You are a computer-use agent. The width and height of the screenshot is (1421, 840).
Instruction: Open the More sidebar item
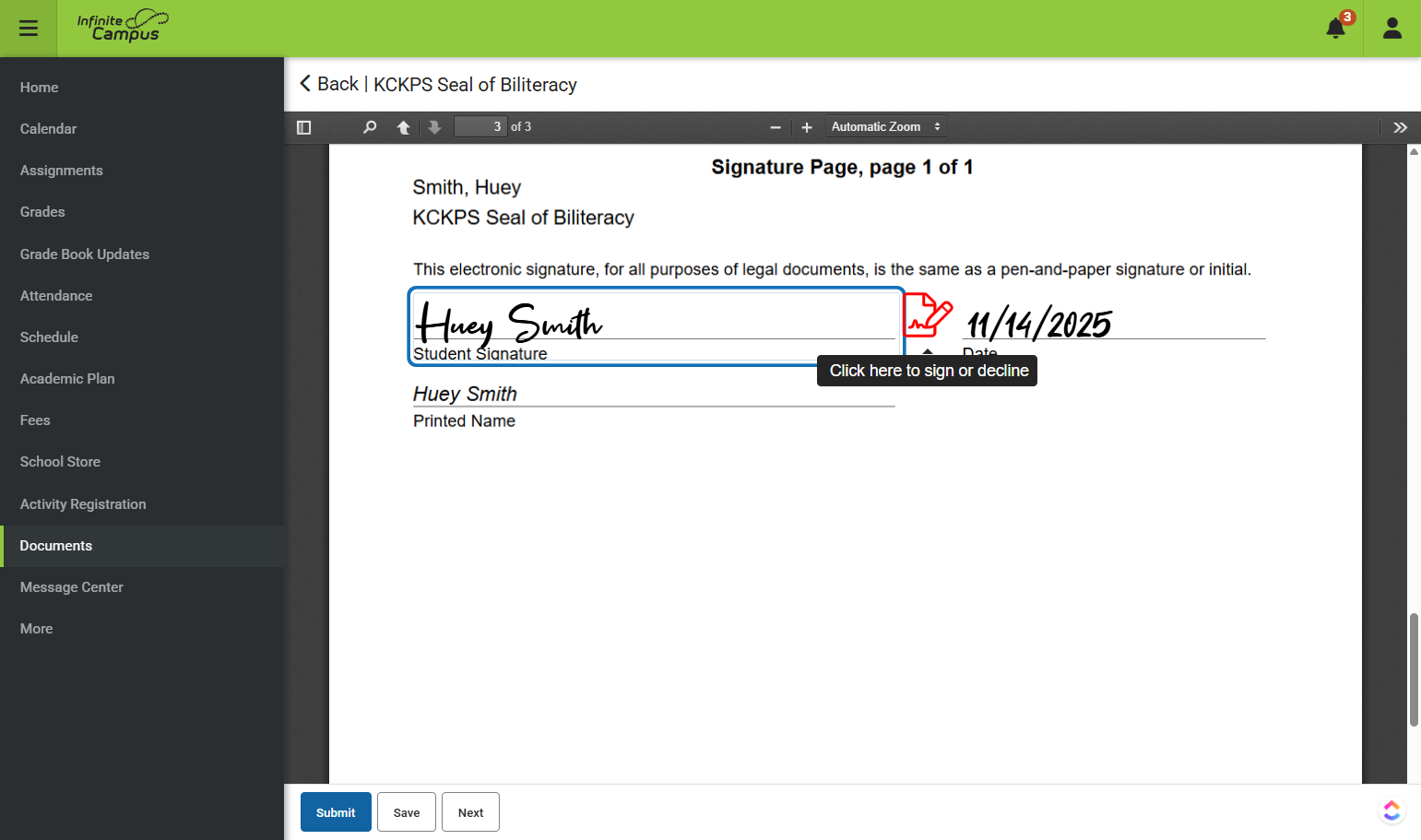coord(142,629)
